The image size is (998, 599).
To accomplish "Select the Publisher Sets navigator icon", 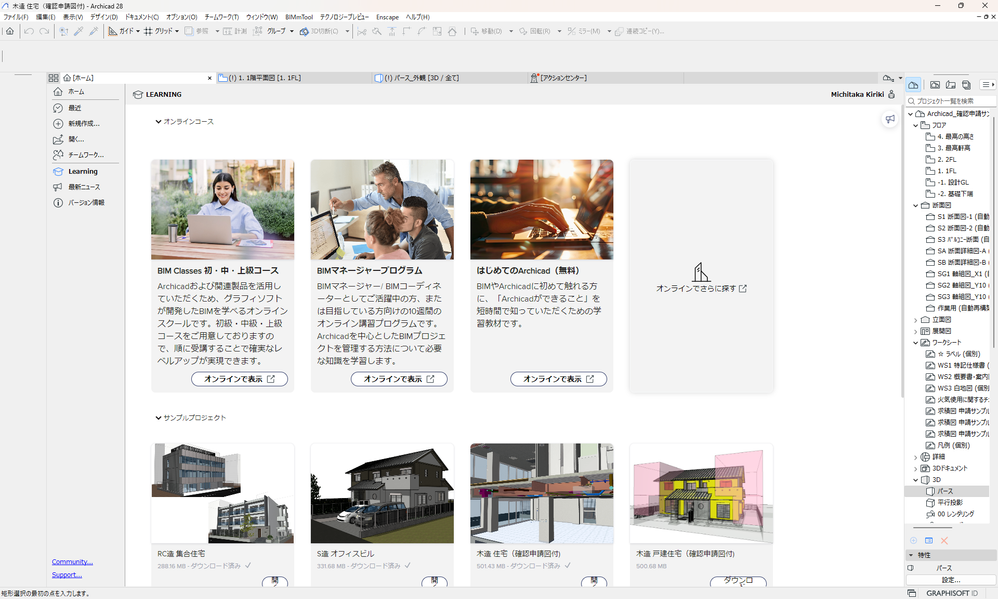I will point(966,85).
